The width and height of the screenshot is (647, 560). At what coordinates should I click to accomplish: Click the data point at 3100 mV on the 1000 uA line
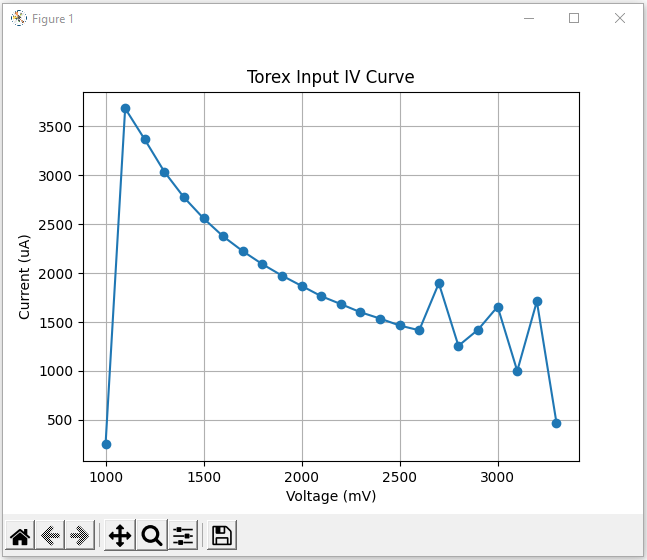point(517,371)
